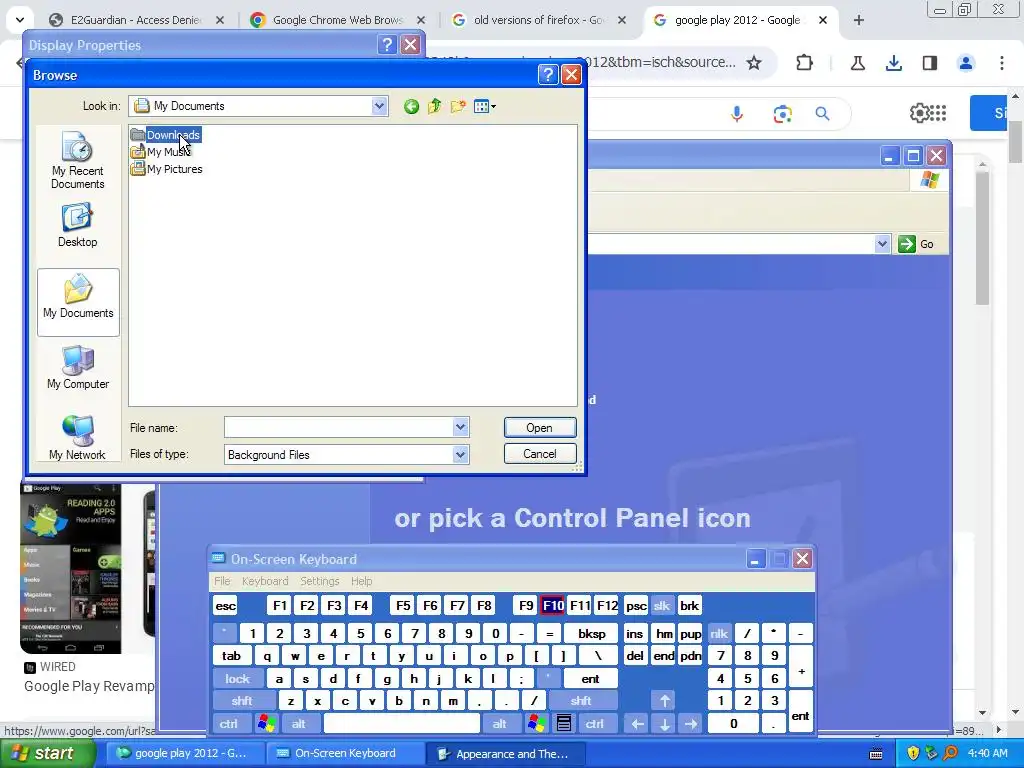This screenshot has width=1024, height=768.
Task: Go up one folder level in Browse dialog
Action: 434,106
